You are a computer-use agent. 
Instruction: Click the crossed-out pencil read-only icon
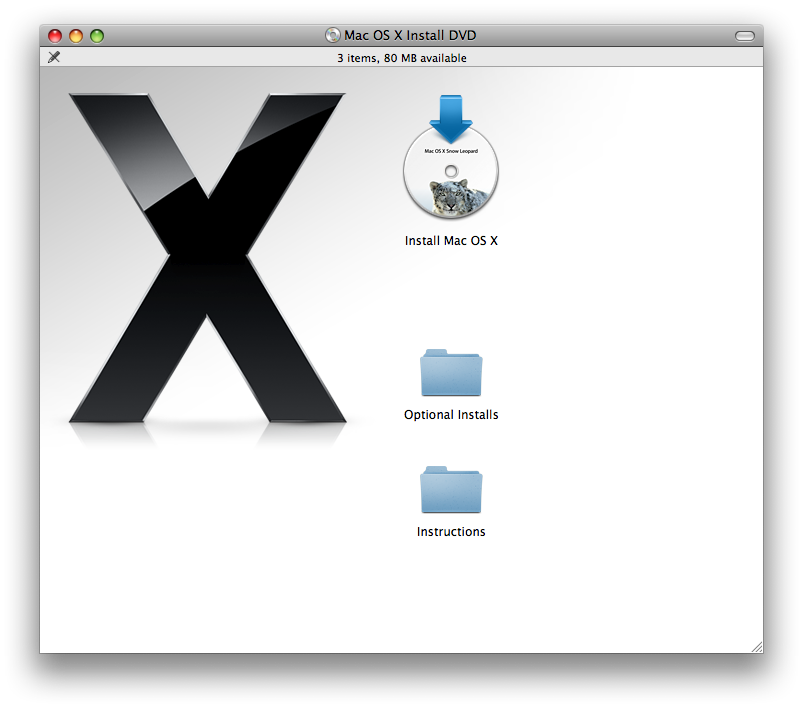[54, 57]
